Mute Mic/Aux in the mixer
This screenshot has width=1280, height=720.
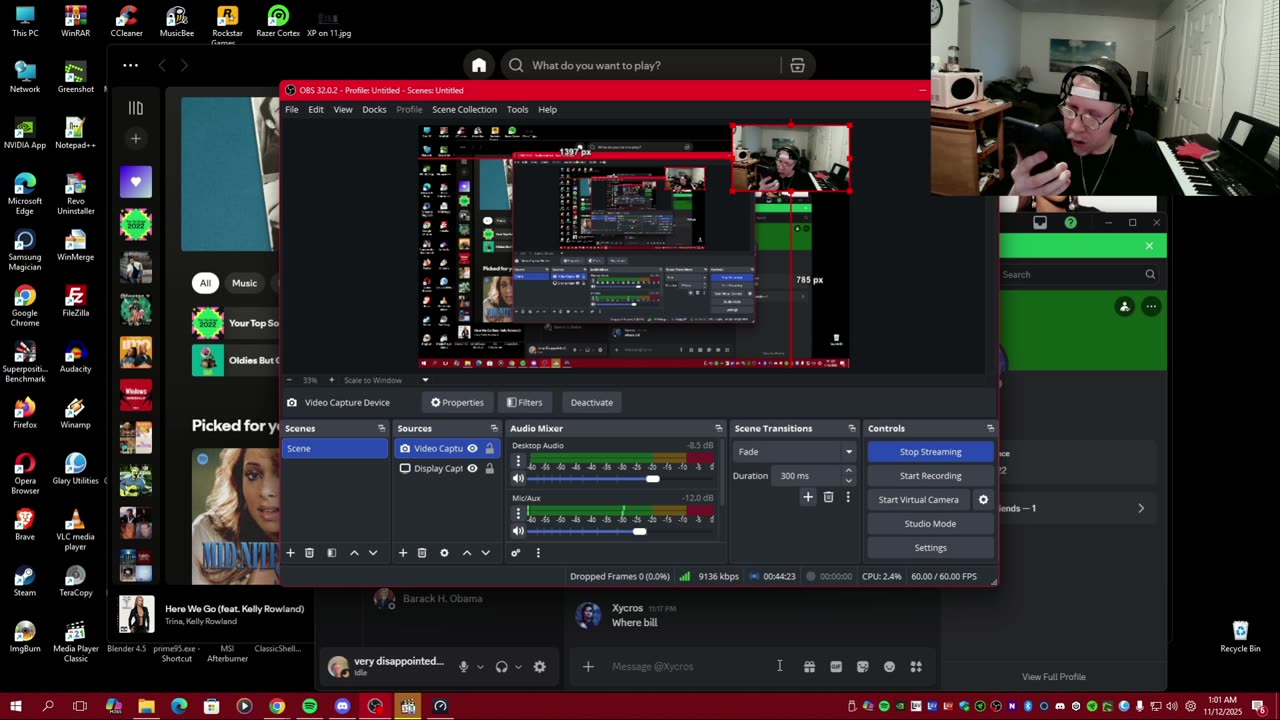[x=518, y=532]
